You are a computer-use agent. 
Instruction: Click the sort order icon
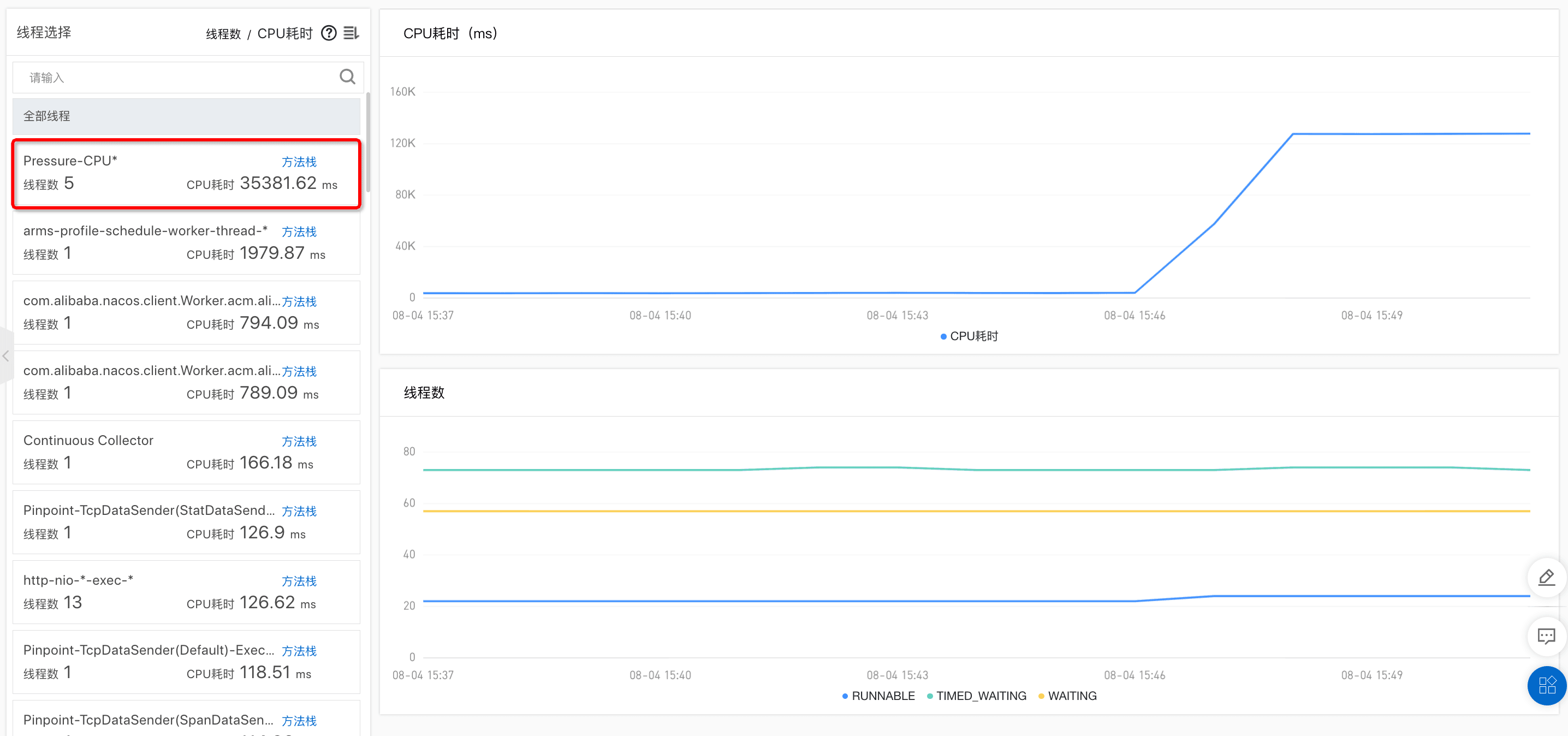pos(351,33)
